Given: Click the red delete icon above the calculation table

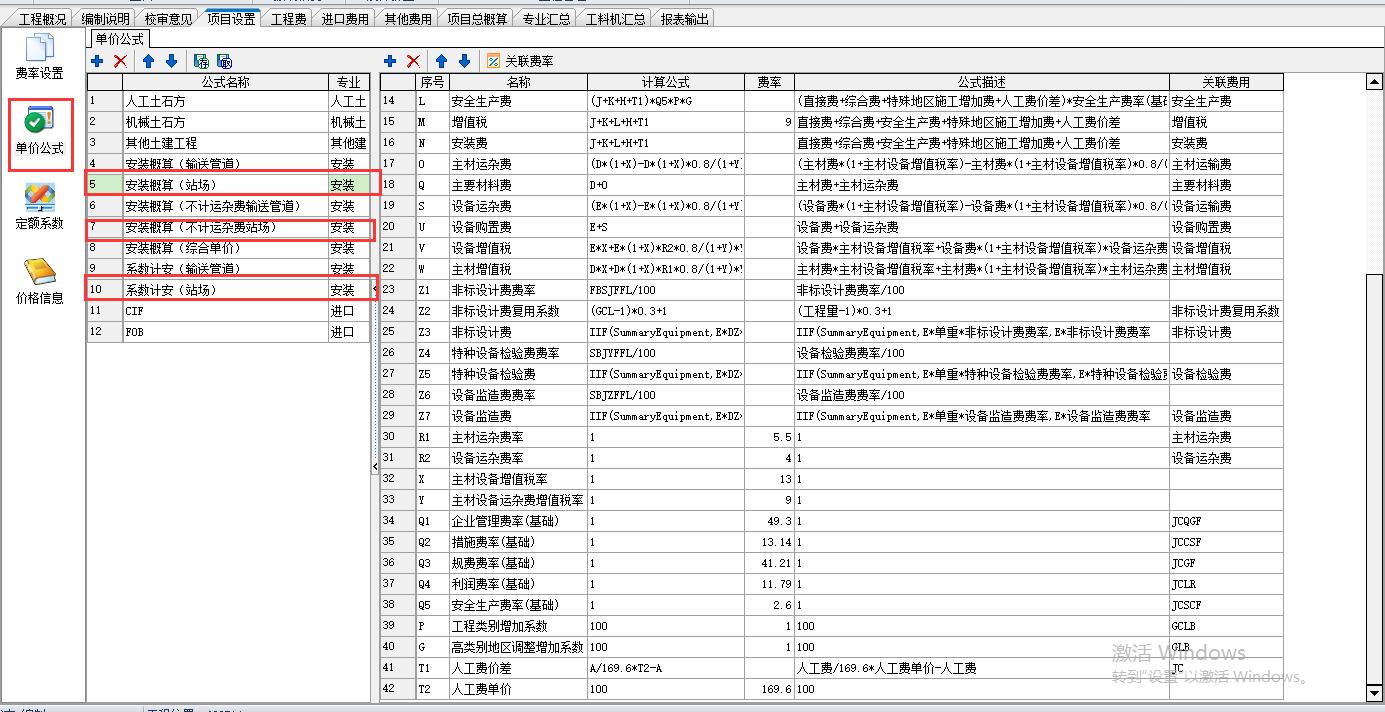Looking at the screenshot, I should 413,61.
